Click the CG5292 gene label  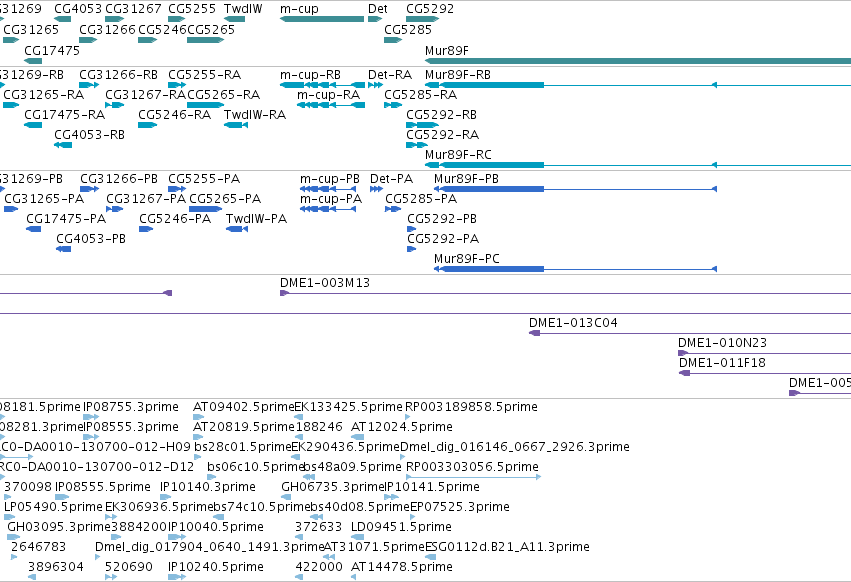[430, 9]
